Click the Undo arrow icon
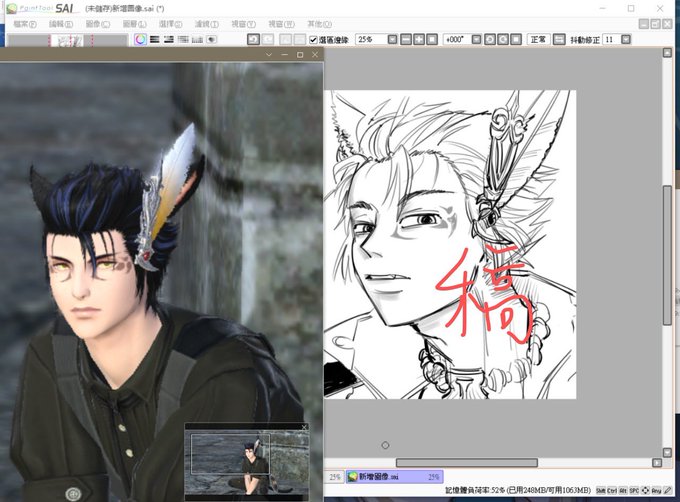Viewport: 680px width, 502px height. [253, 39]
